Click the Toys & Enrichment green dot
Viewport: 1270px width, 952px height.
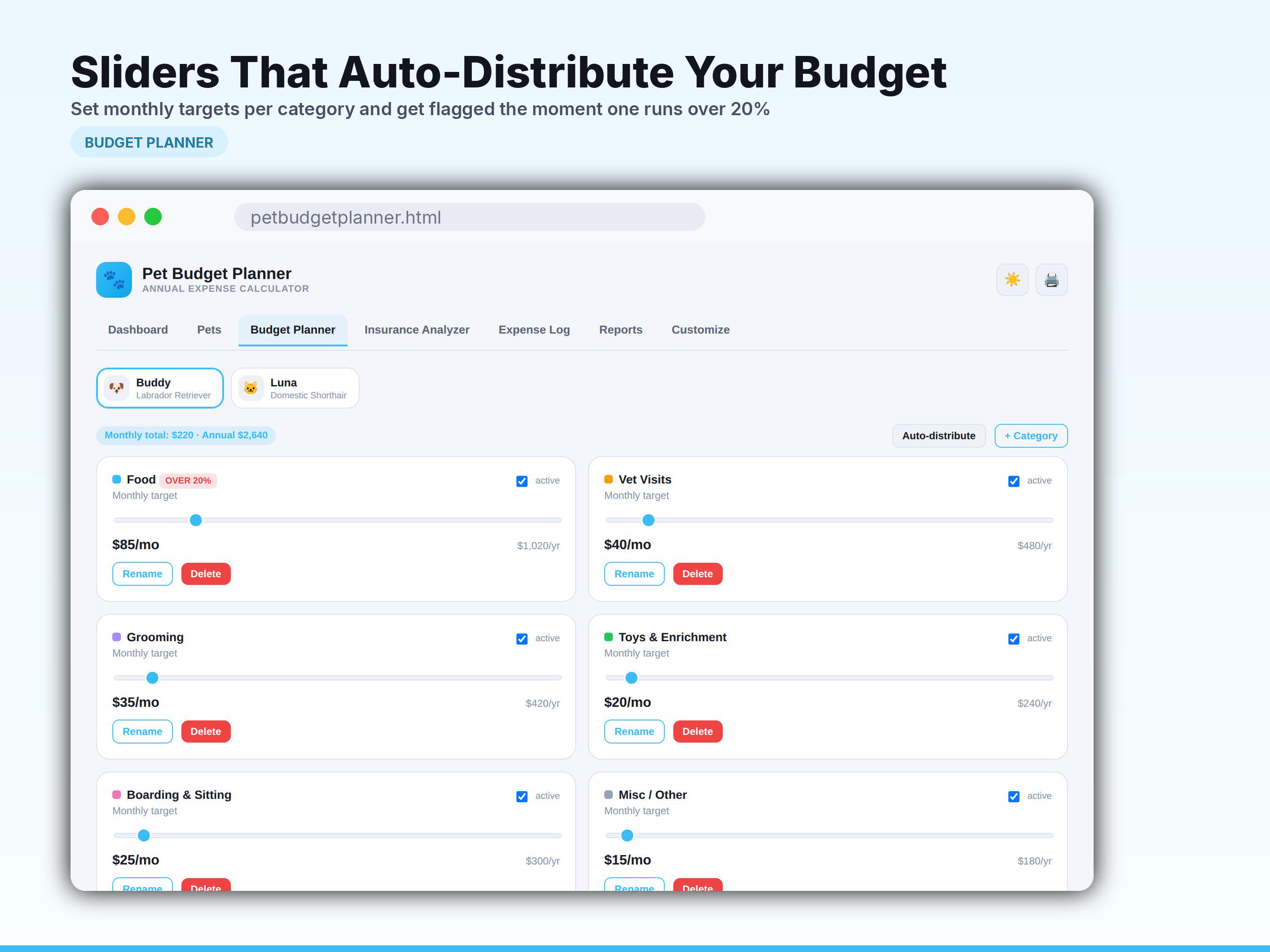pos(609,637)
